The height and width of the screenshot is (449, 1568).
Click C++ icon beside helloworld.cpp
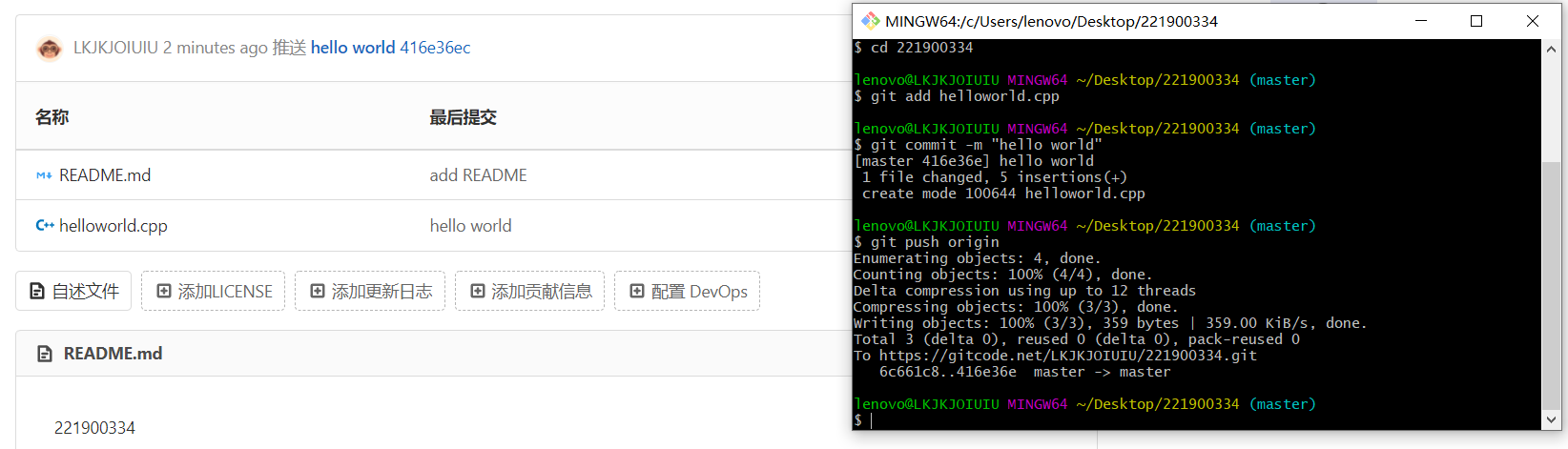point(44,226)
